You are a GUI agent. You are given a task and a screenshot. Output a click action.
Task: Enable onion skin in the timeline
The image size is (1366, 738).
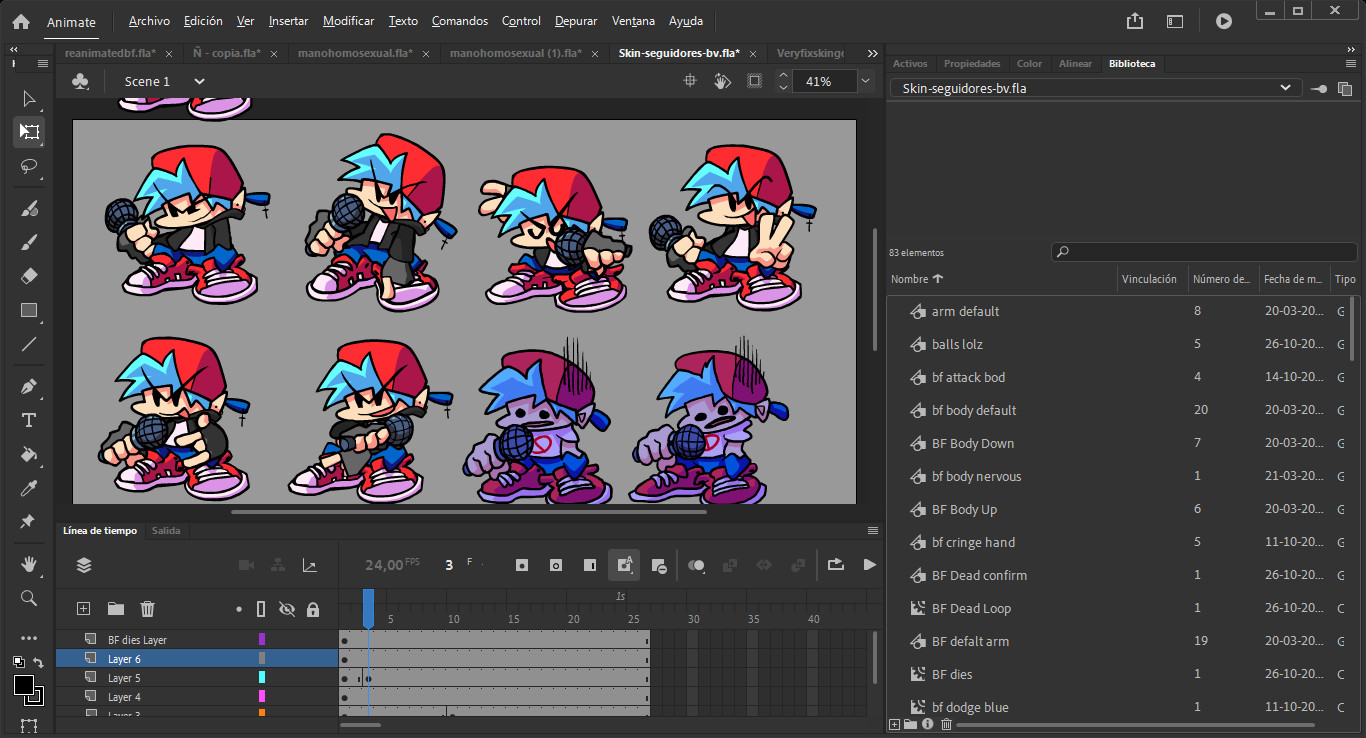point(697,565)
